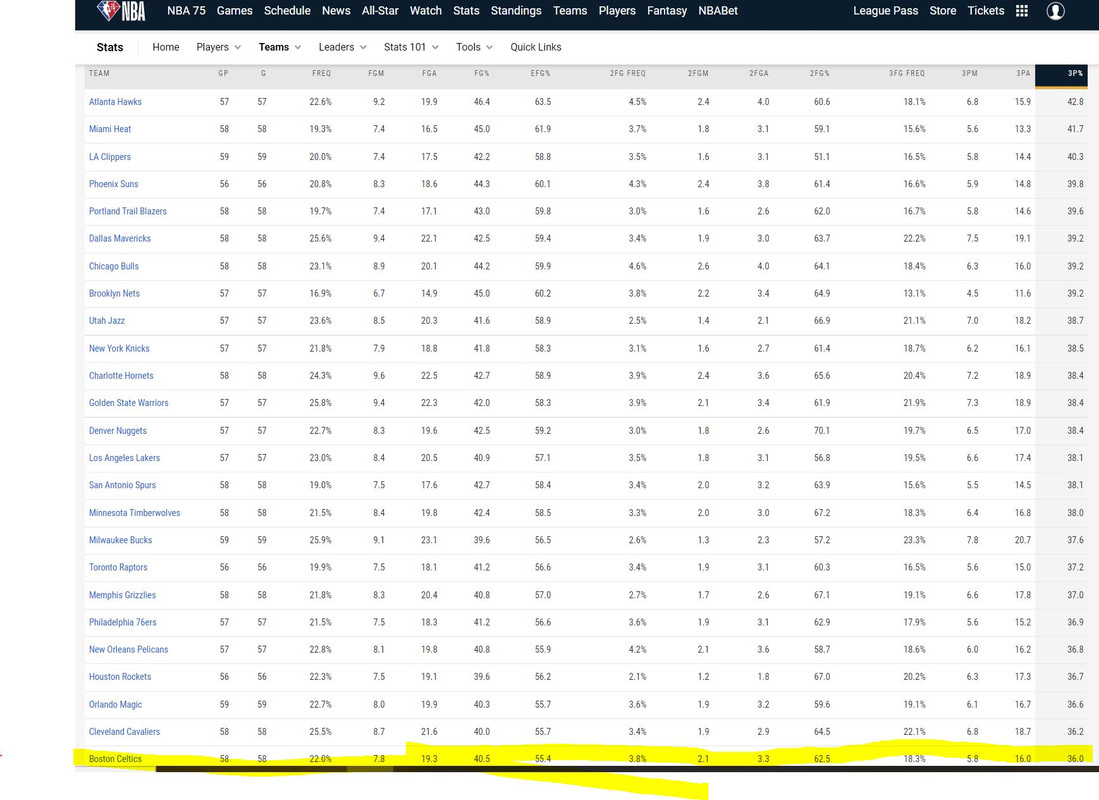This screenshot has width=1099, height=800.
Task: Click the Stats section title
Action: [x=109, y=47]
